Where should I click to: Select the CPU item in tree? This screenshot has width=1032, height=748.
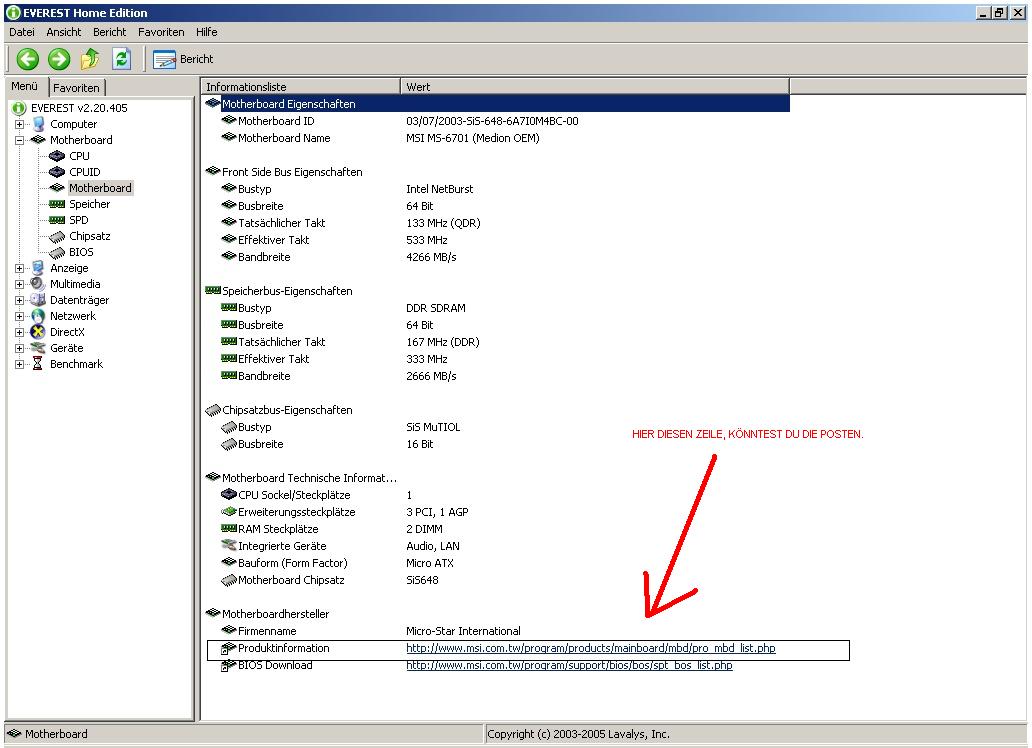[79, 156]
